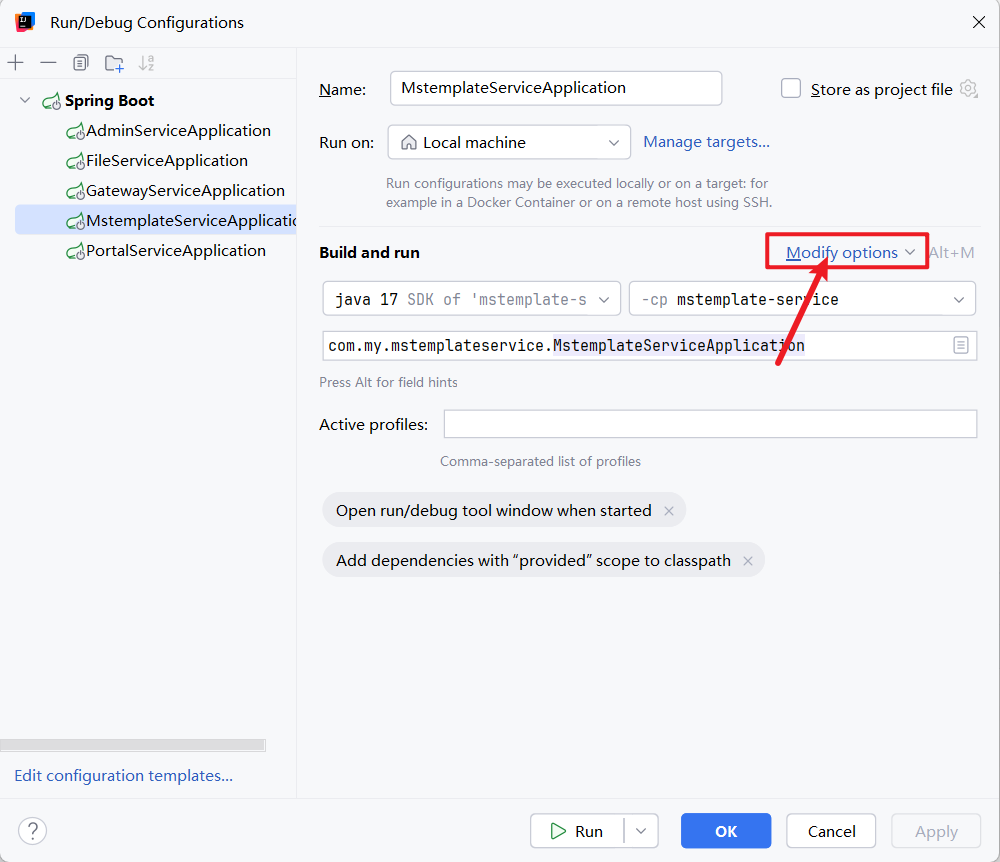Click the Cancel button

[x=831, y=831]
